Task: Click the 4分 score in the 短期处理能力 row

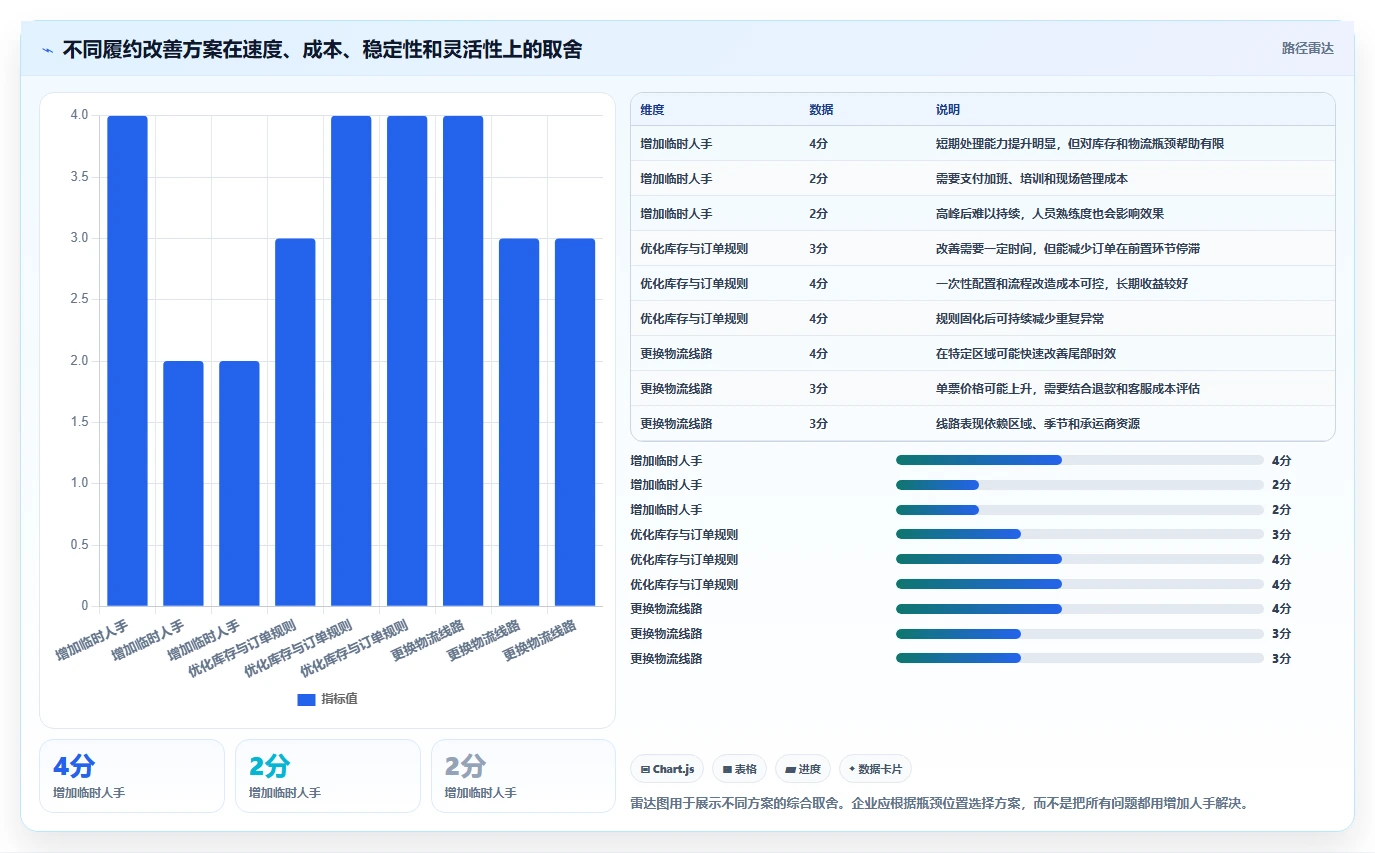Action: pos(818,144)
